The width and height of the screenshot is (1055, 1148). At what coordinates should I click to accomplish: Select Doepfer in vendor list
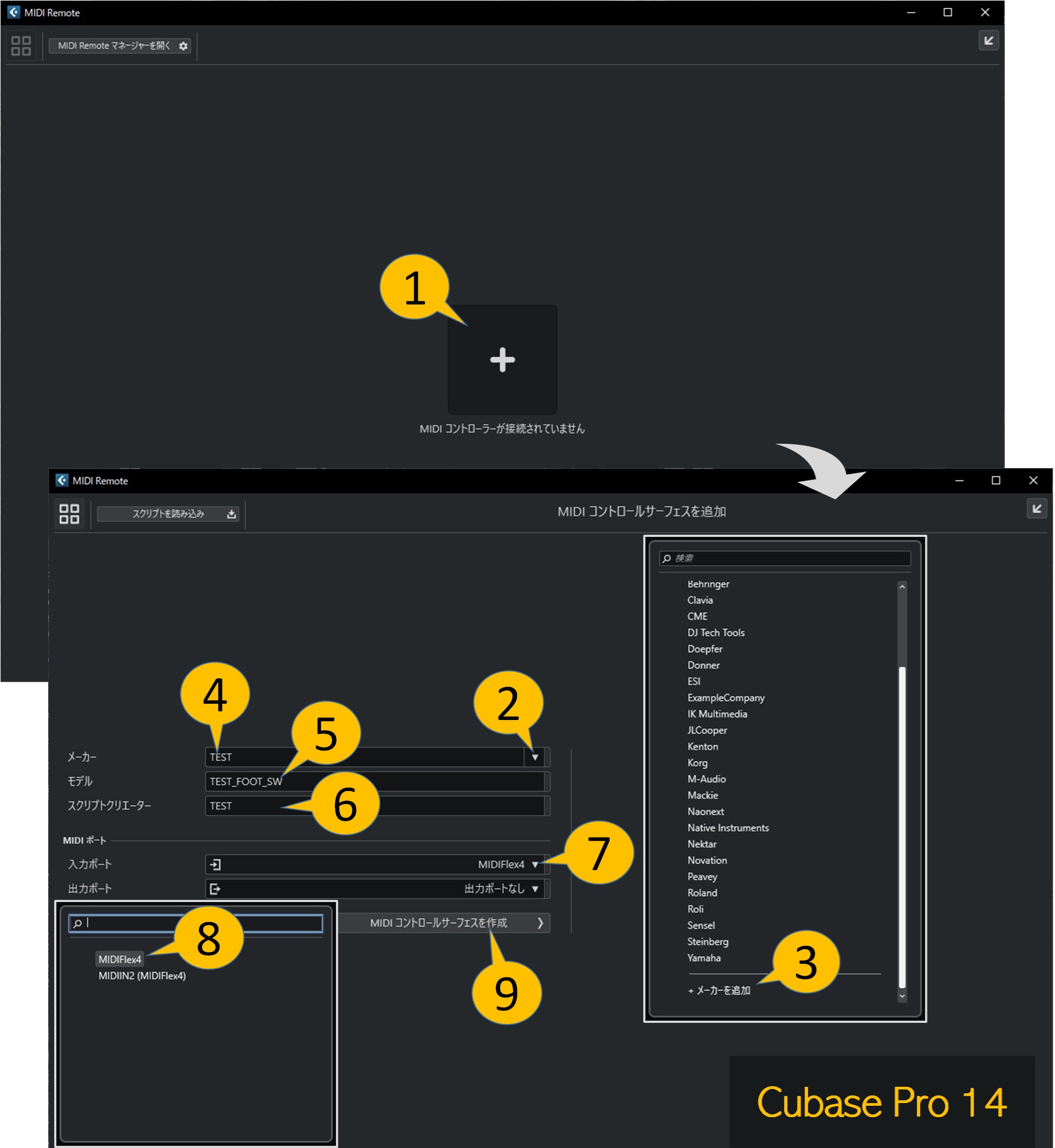[x=705, y=649]
